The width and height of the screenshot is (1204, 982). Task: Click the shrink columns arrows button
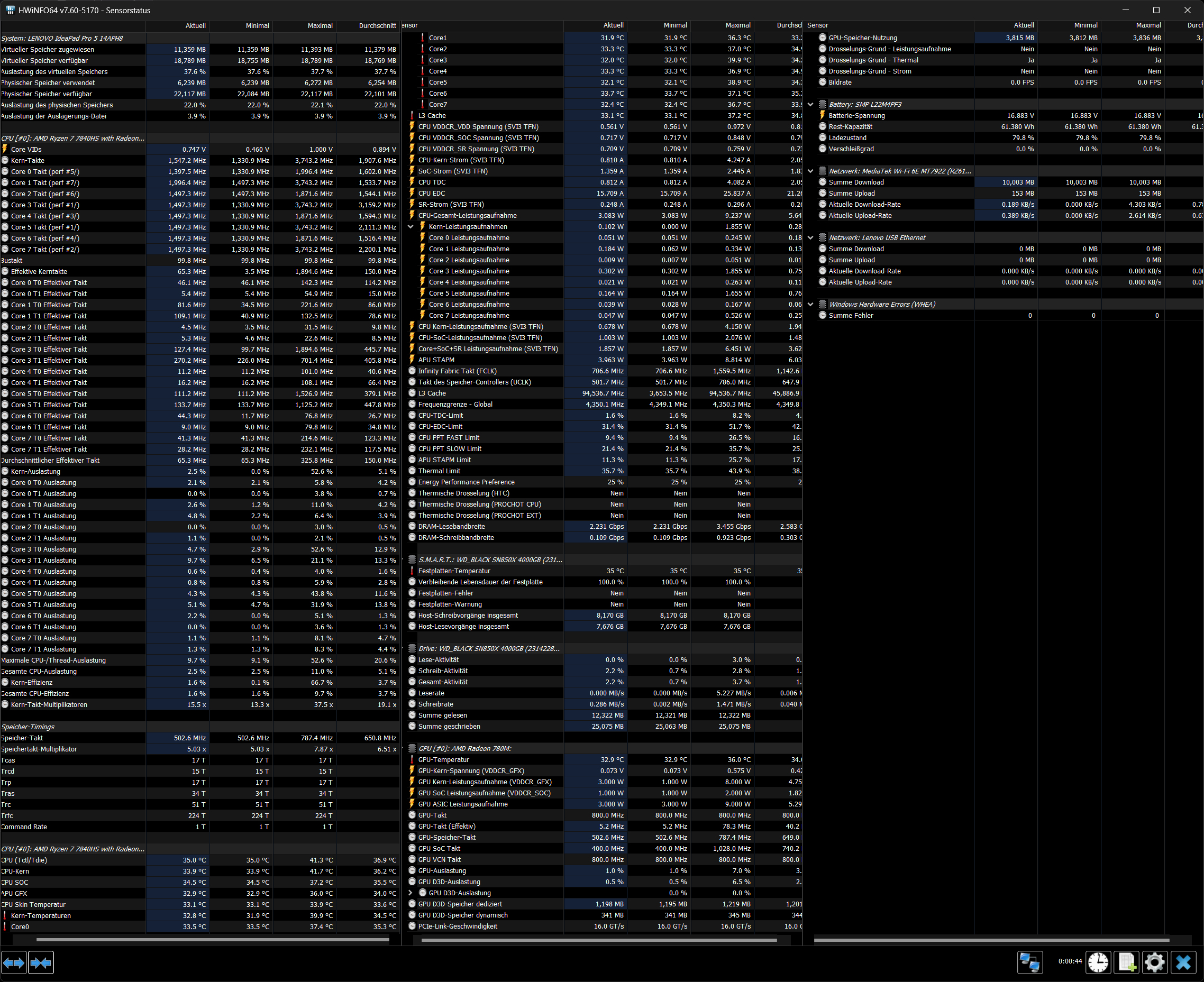tap(41, 962)
